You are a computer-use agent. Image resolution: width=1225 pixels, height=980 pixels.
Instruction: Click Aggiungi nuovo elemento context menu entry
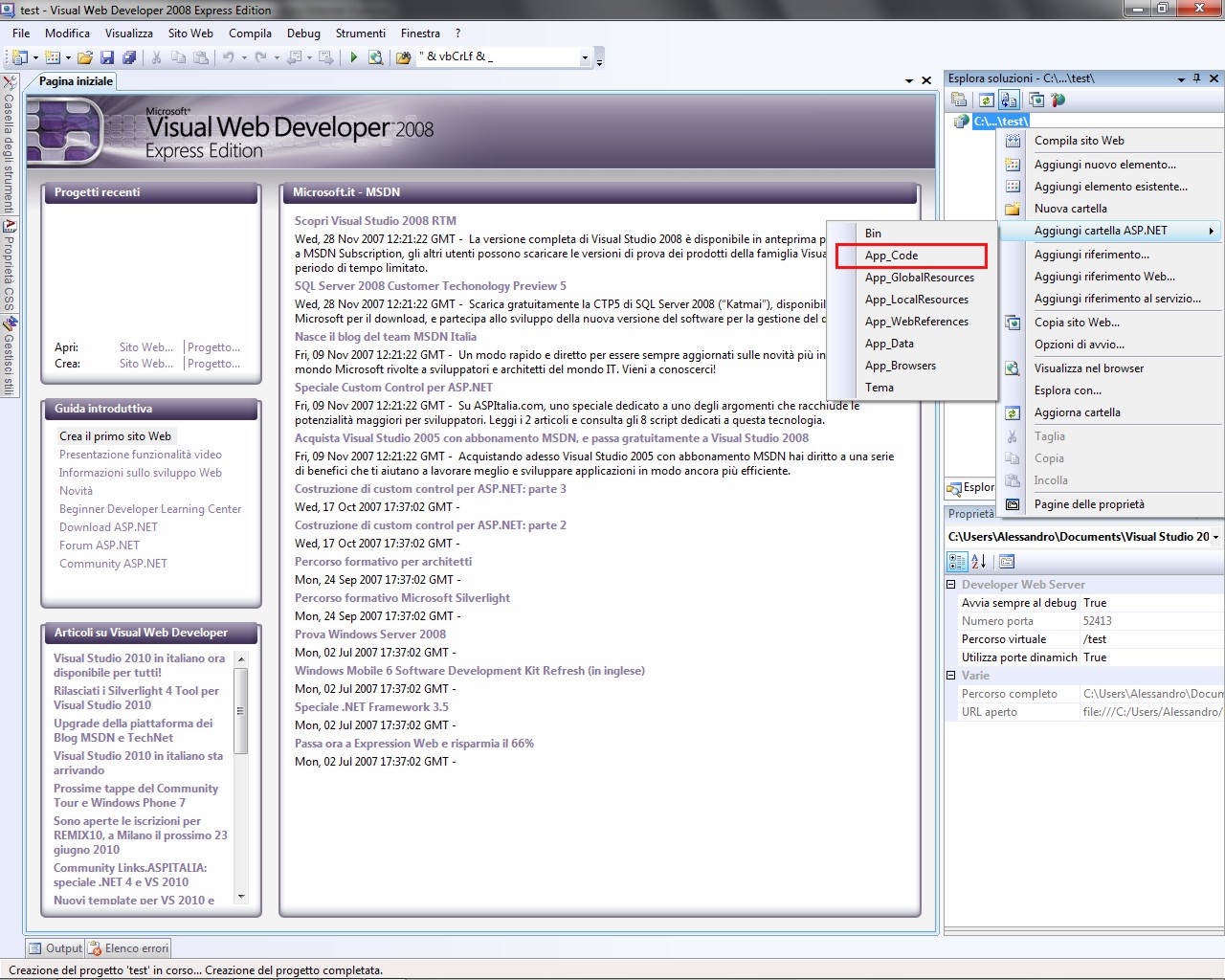point(1110,165)
